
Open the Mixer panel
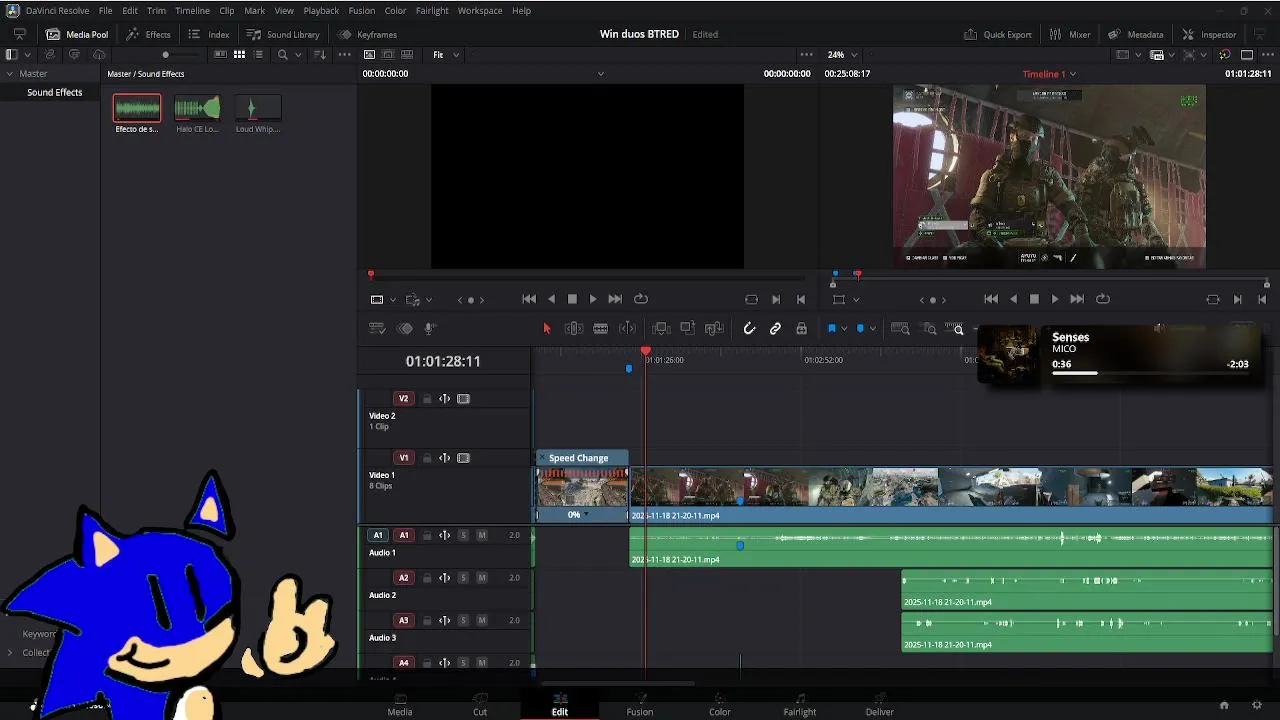click(x=1070, y=34)
